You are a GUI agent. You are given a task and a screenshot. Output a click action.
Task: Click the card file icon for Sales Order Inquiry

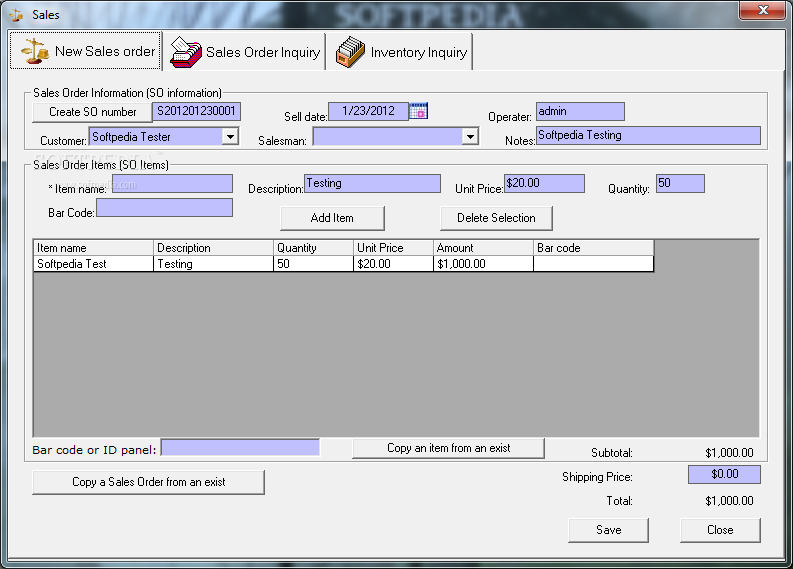click(186, 52)
